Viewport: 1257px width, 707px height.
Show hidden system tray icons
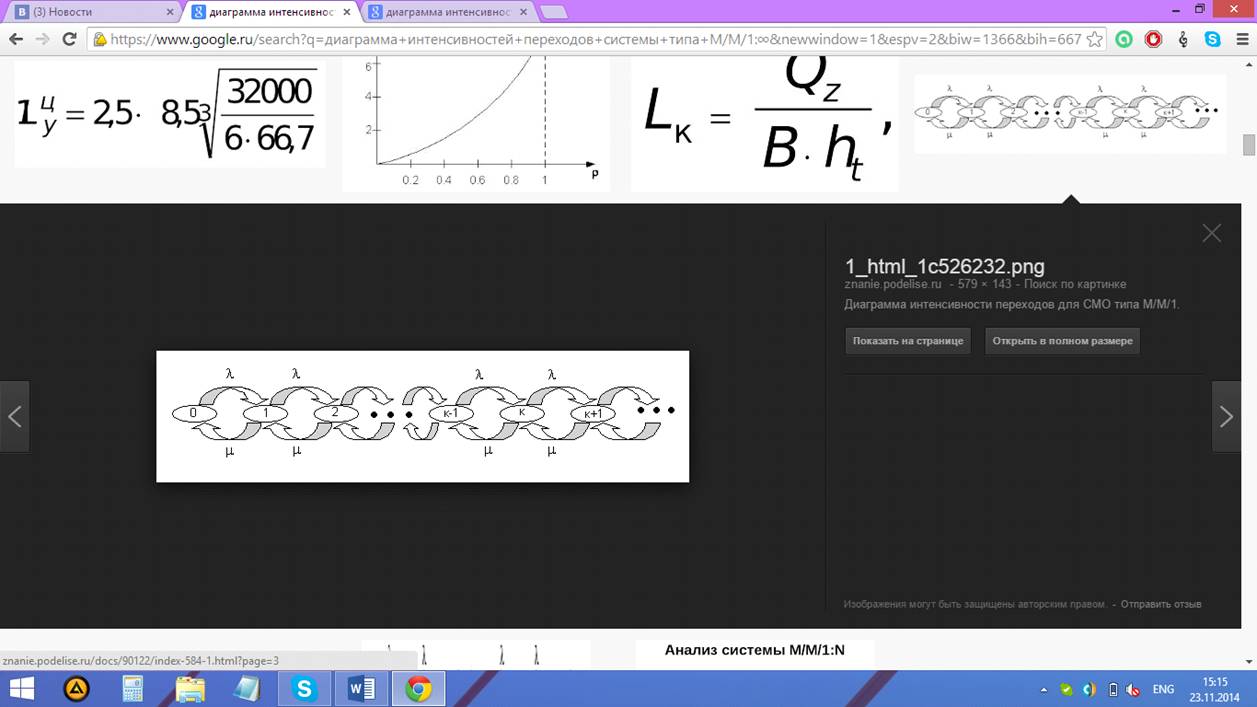pos(1044,689)
